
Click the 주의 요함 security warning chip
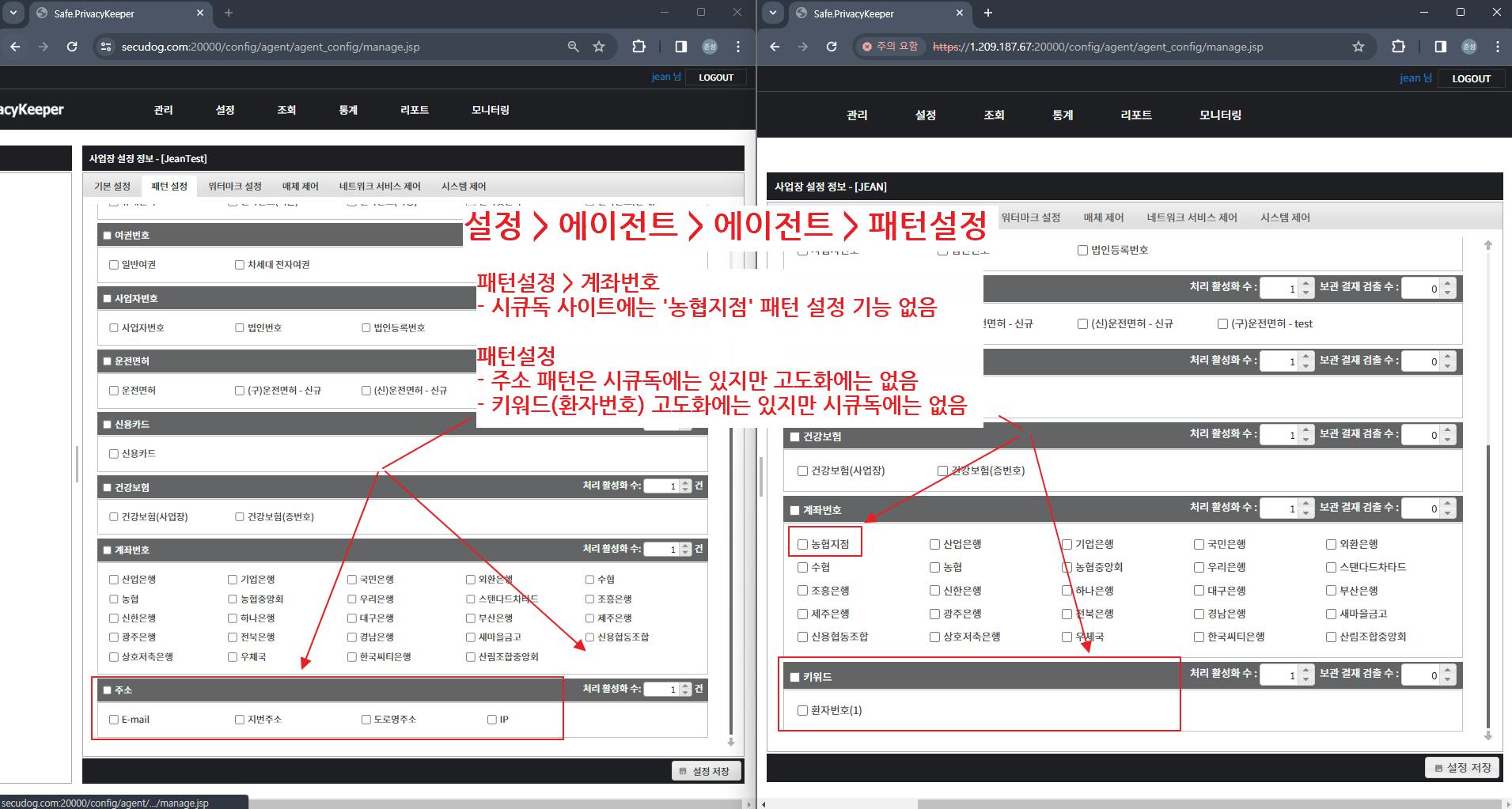[x=890, y=47]
